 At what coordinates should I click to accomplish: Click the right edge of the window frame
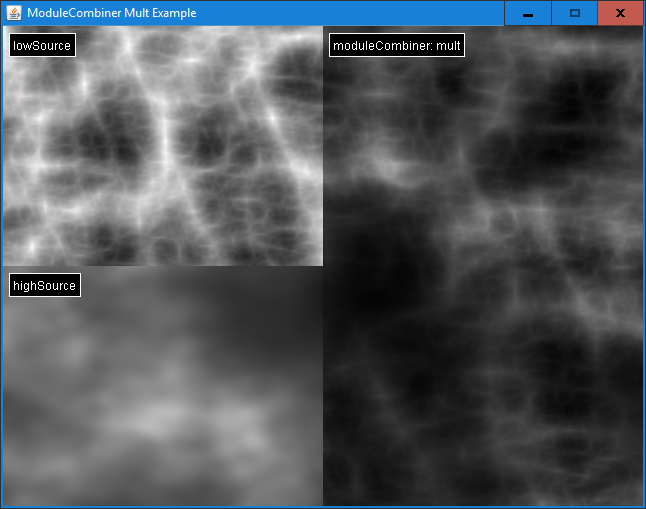(644, 266)
